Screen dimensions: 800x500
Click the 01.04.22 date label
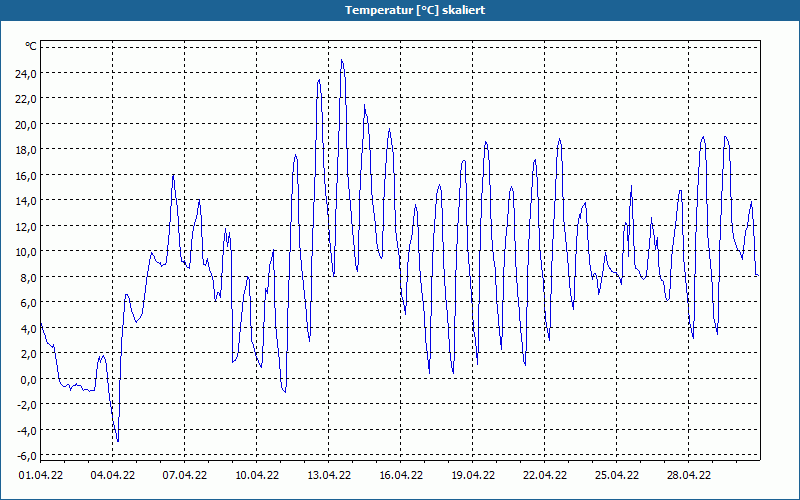(41, 475)
